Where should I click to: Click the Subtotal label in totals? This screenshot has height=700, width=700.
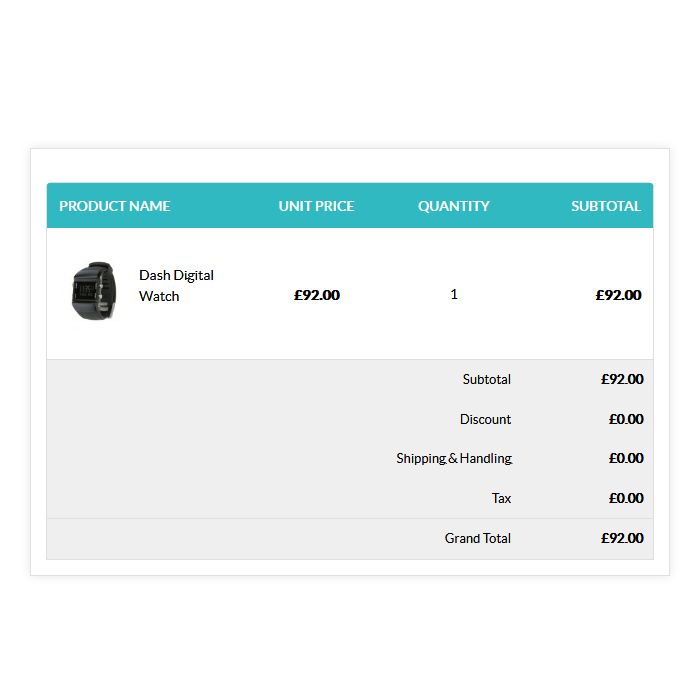point(487,379)
